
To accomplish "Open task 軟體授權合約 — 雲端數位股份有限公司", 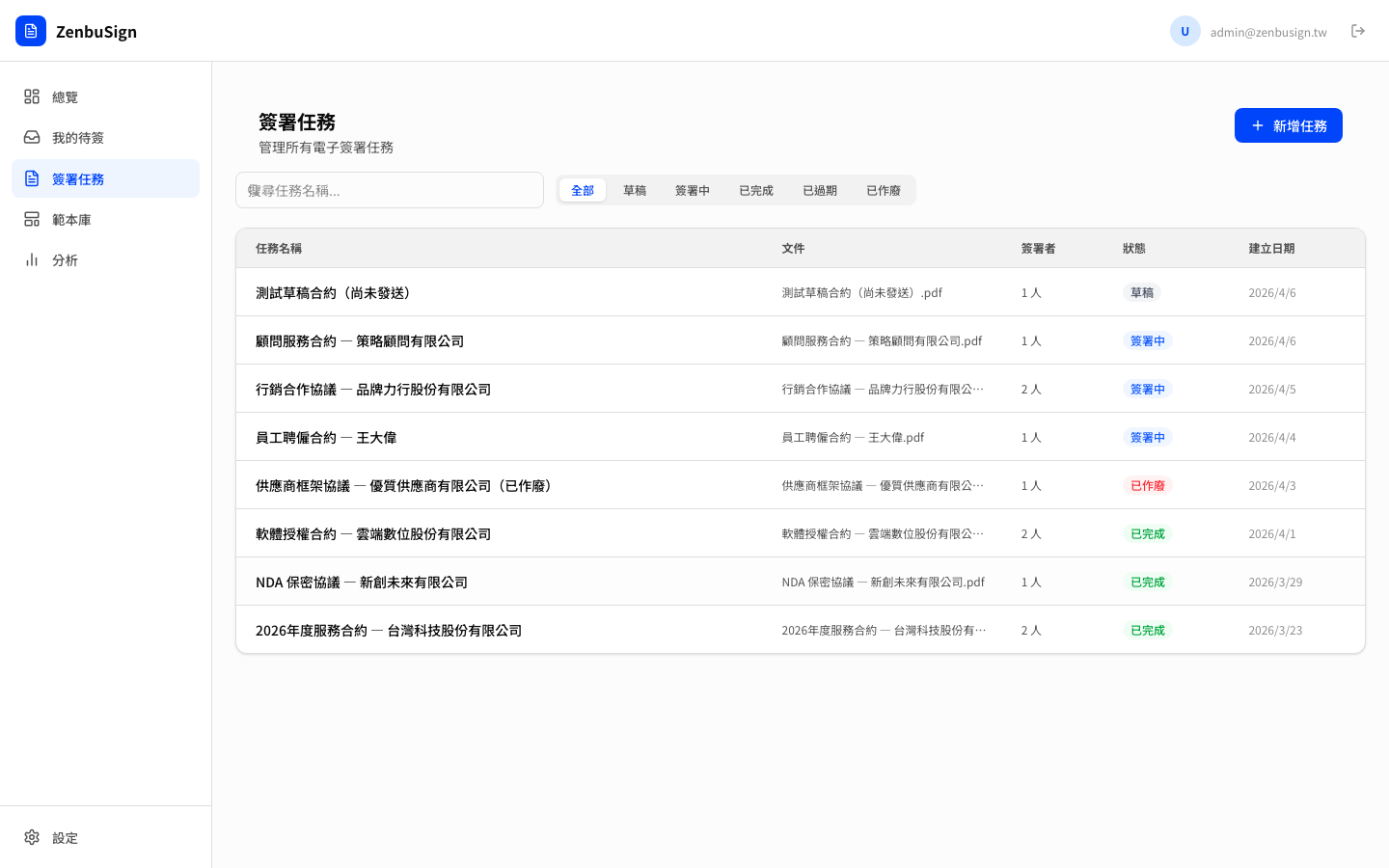I will click(373, 533).
